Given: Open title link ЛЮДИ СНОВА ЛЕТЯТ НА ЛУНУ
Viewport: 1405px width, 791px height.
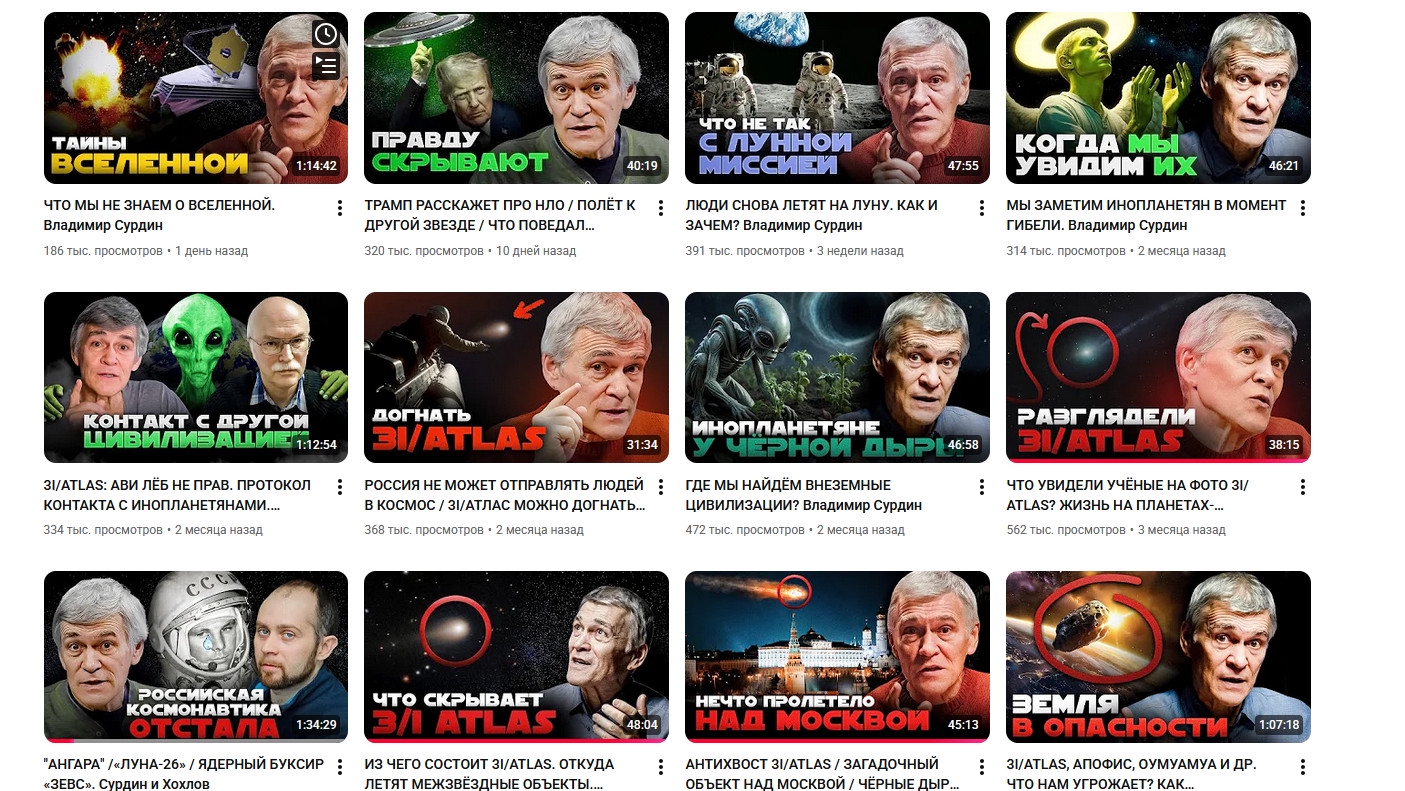Looking at the screenshot, I should tap(811, 215).
